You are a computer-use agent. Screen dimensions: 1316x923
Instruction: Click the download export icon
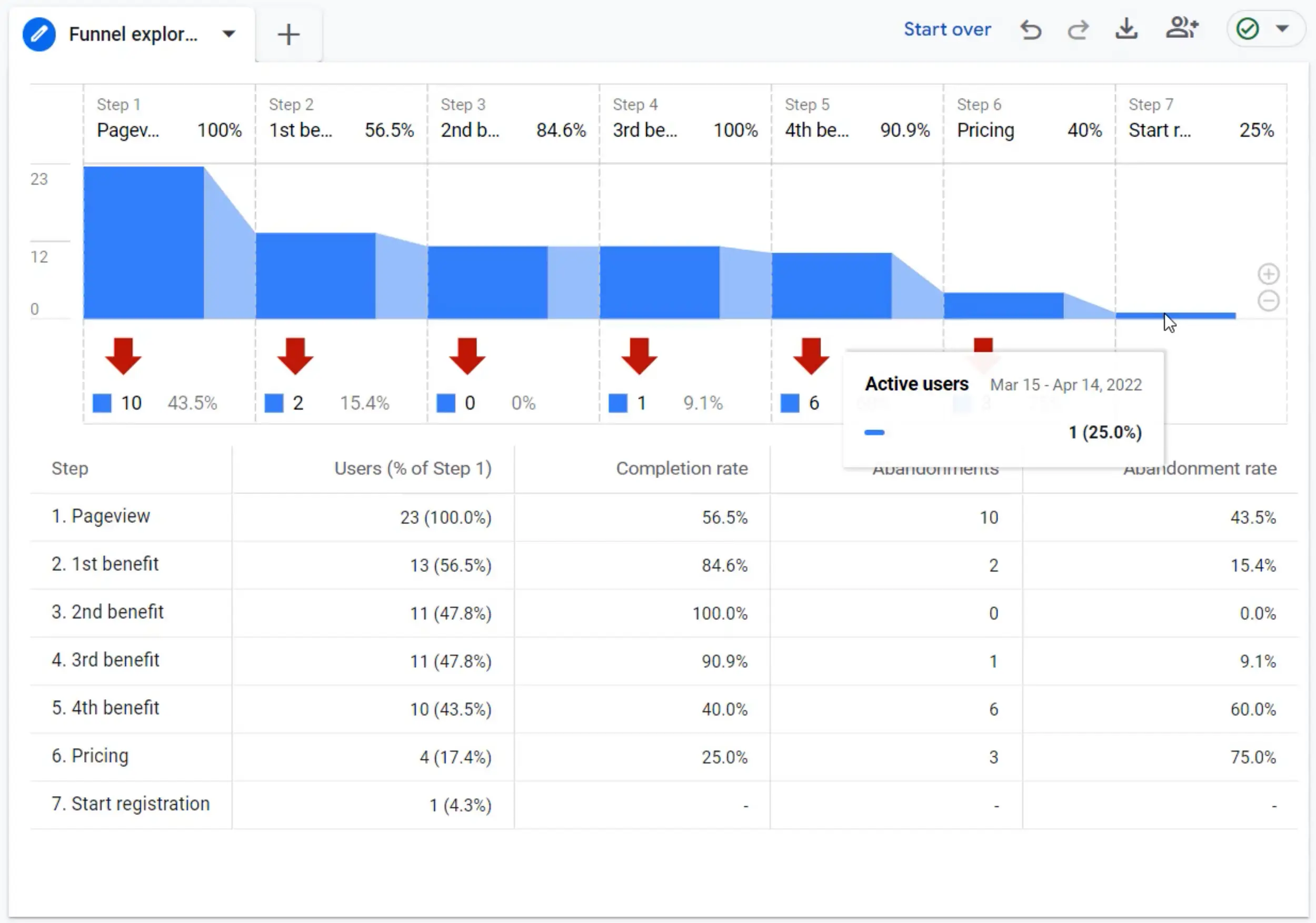point(1126,28)
